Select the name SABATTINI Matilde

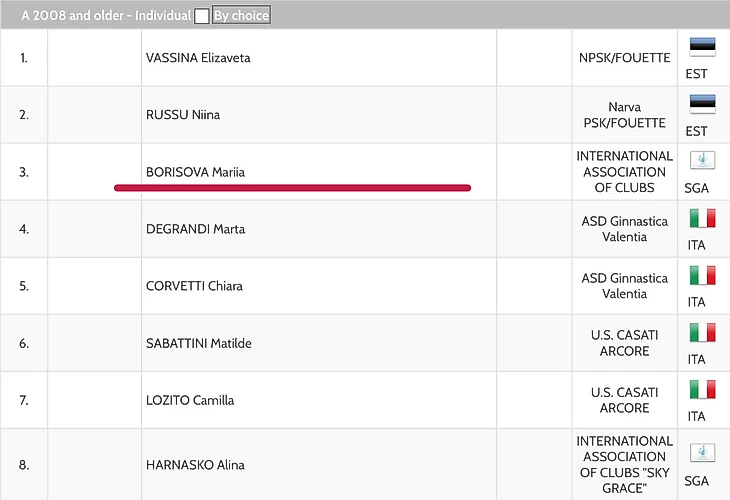[199, 343]
